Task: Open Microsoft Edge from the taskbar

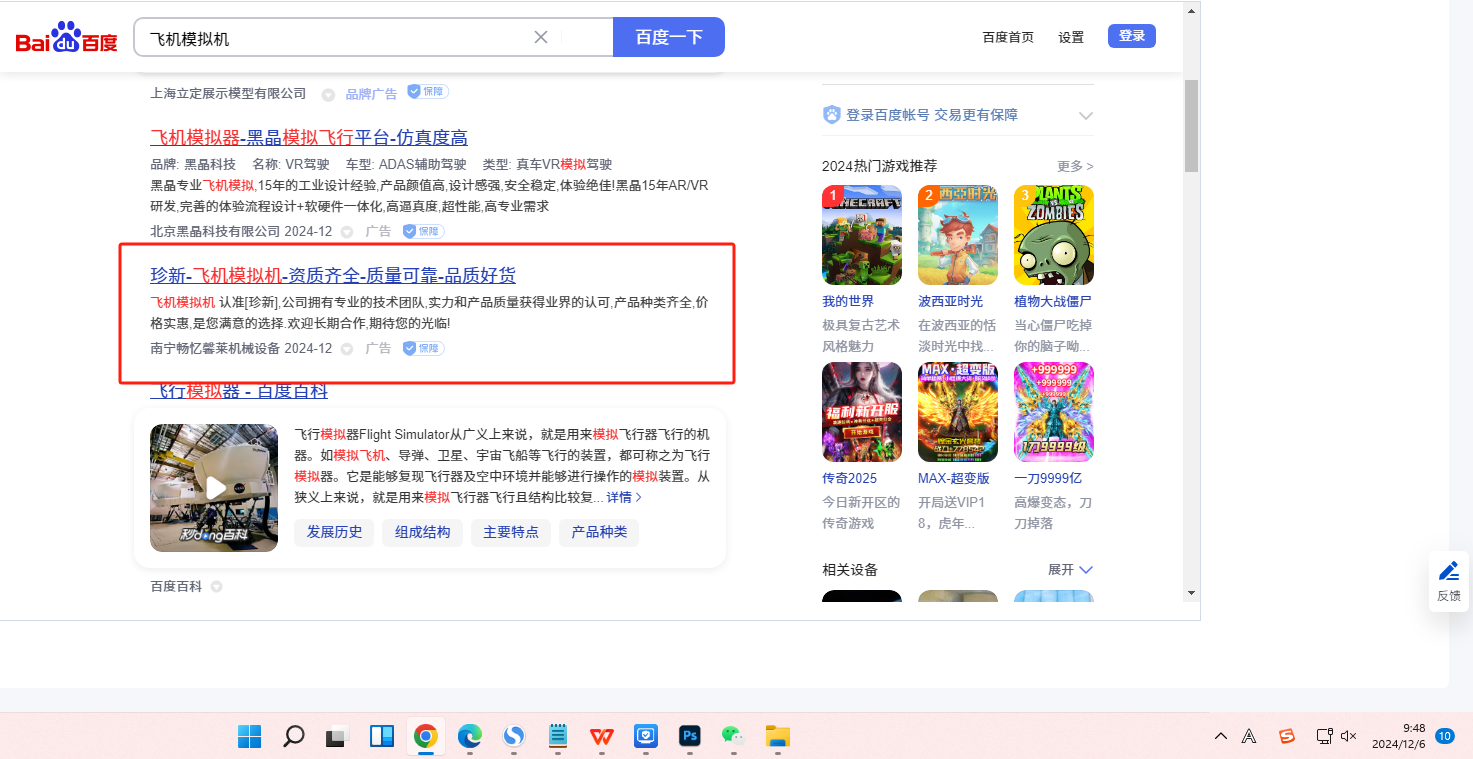Action: click(469, 737)
